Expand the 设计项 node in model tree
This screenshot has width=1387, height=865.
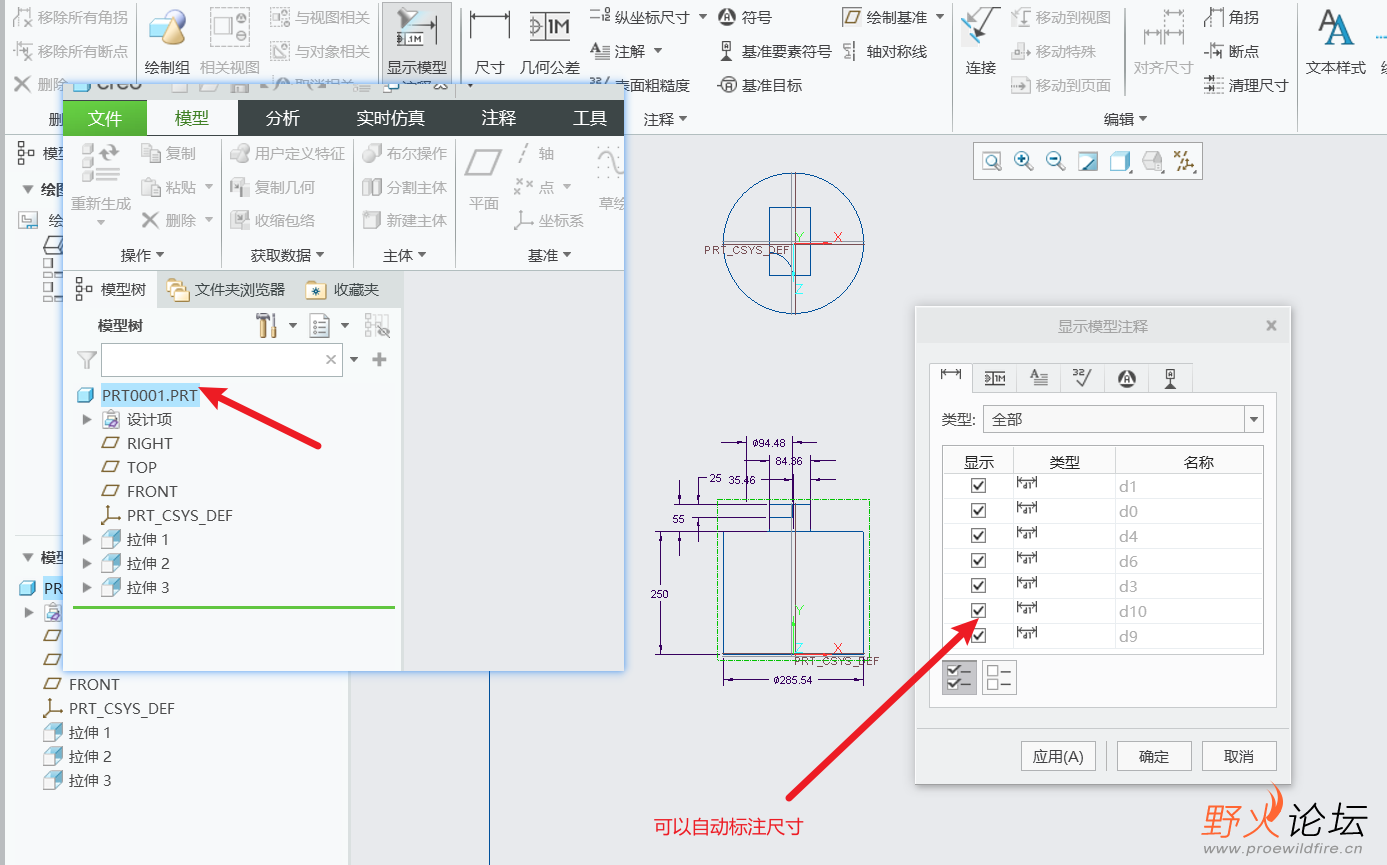[x=87, y=420]
